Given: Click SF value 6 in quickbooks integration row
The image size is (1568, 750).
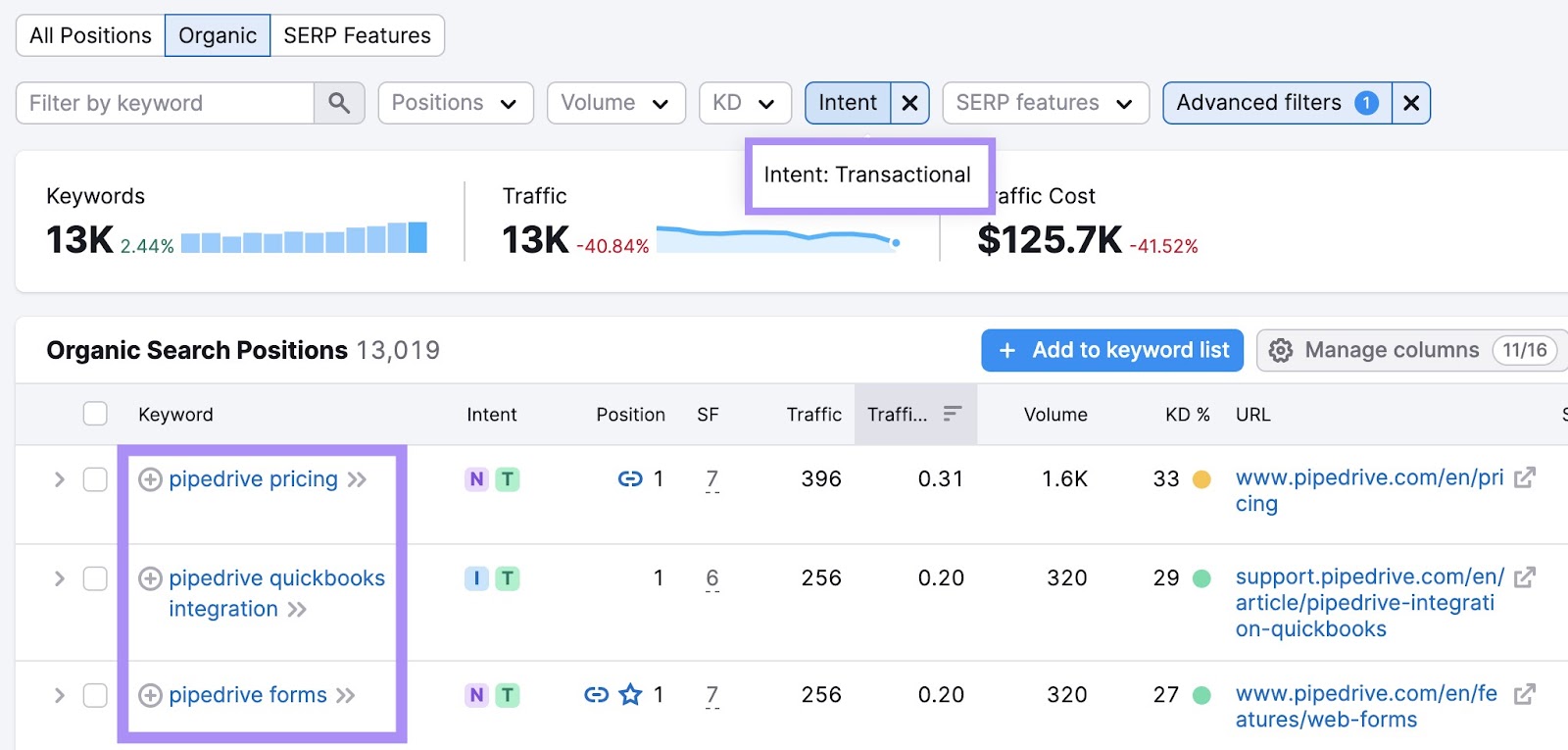Looking at the screenshot, I should (x=712, y=578).
